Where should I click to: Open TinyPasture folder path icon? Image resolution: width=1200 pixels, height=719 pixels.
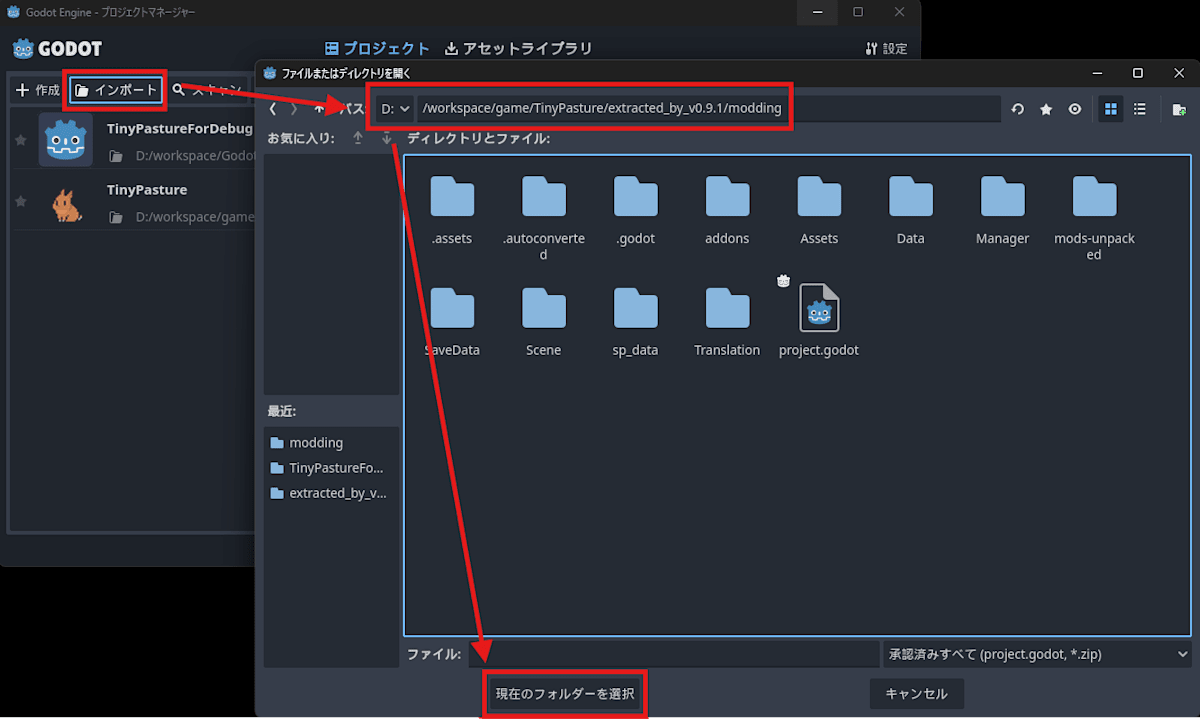click(116, 217)
